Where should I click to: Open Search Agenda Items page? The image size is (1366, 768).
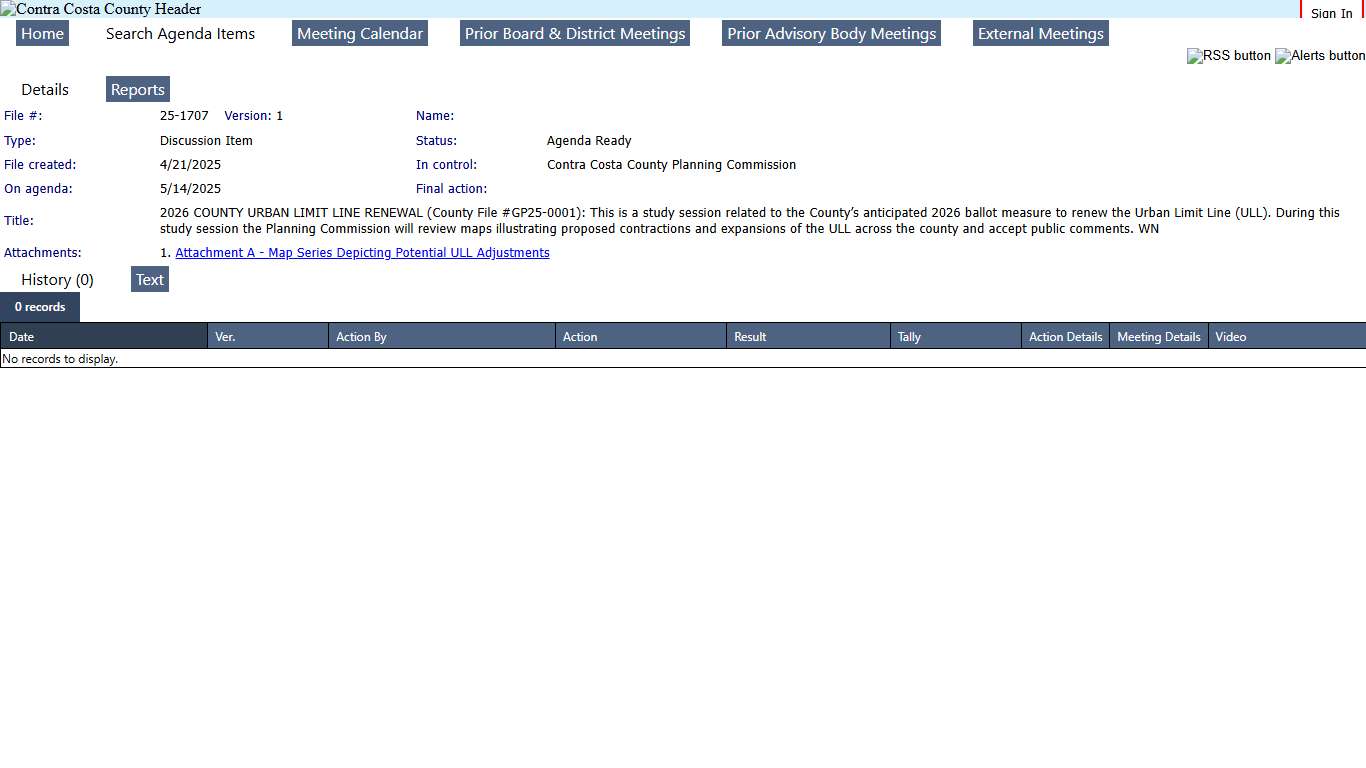(180, 34)
